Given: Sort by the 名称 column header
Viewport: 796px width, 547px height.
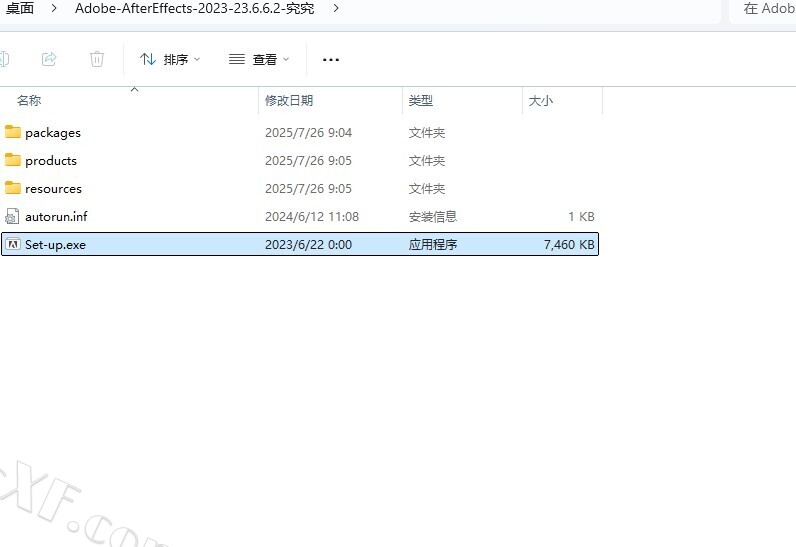Looking at the screenshot, I should tap(29, 100).
